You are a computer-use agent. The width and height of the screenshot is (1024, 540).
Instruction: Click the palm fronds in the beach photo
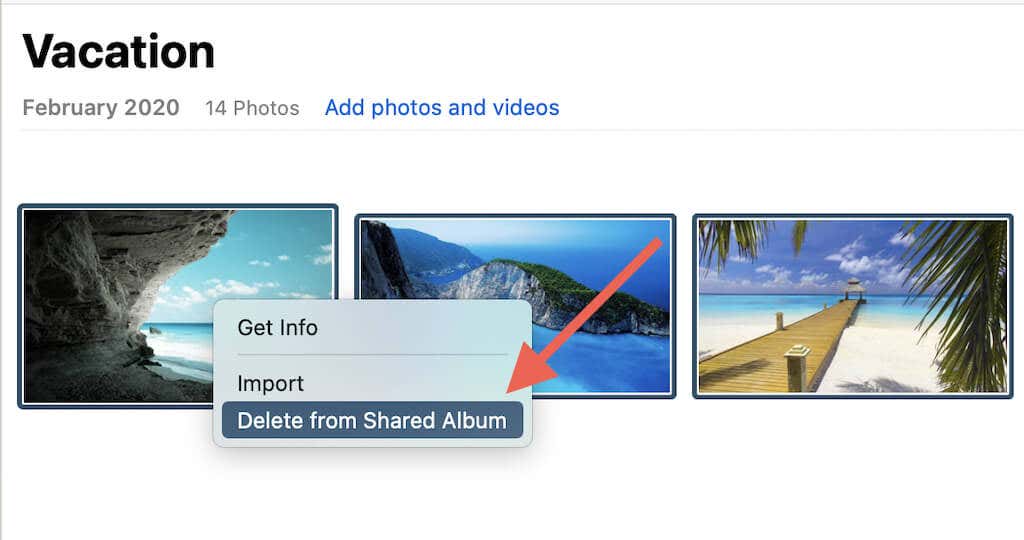click(x=960, y=294)
